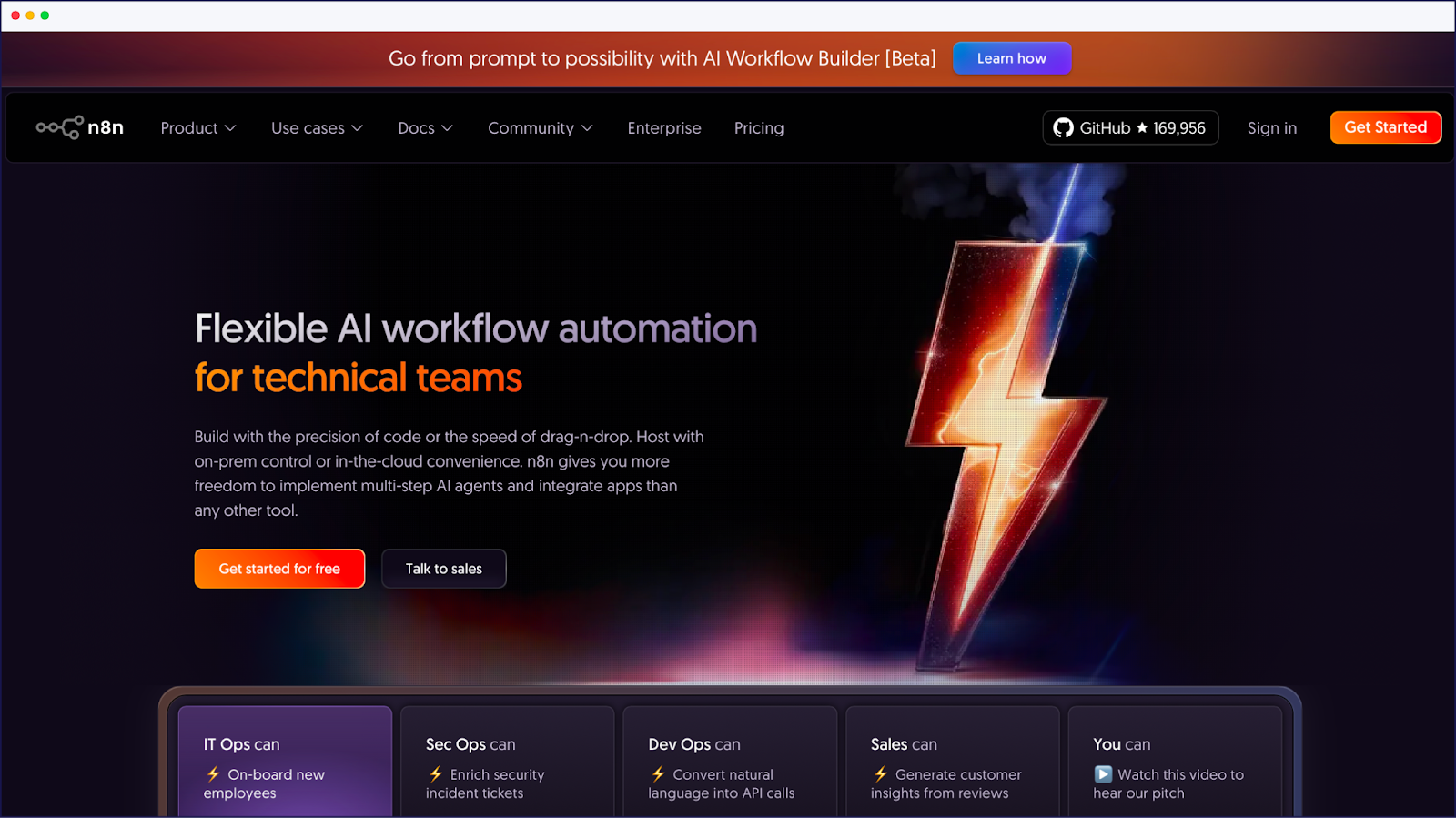The width and height of the screenshot is (1456, 818).
Task: Click the lightning icon in Dev Ops card
Action: [658, 774]
